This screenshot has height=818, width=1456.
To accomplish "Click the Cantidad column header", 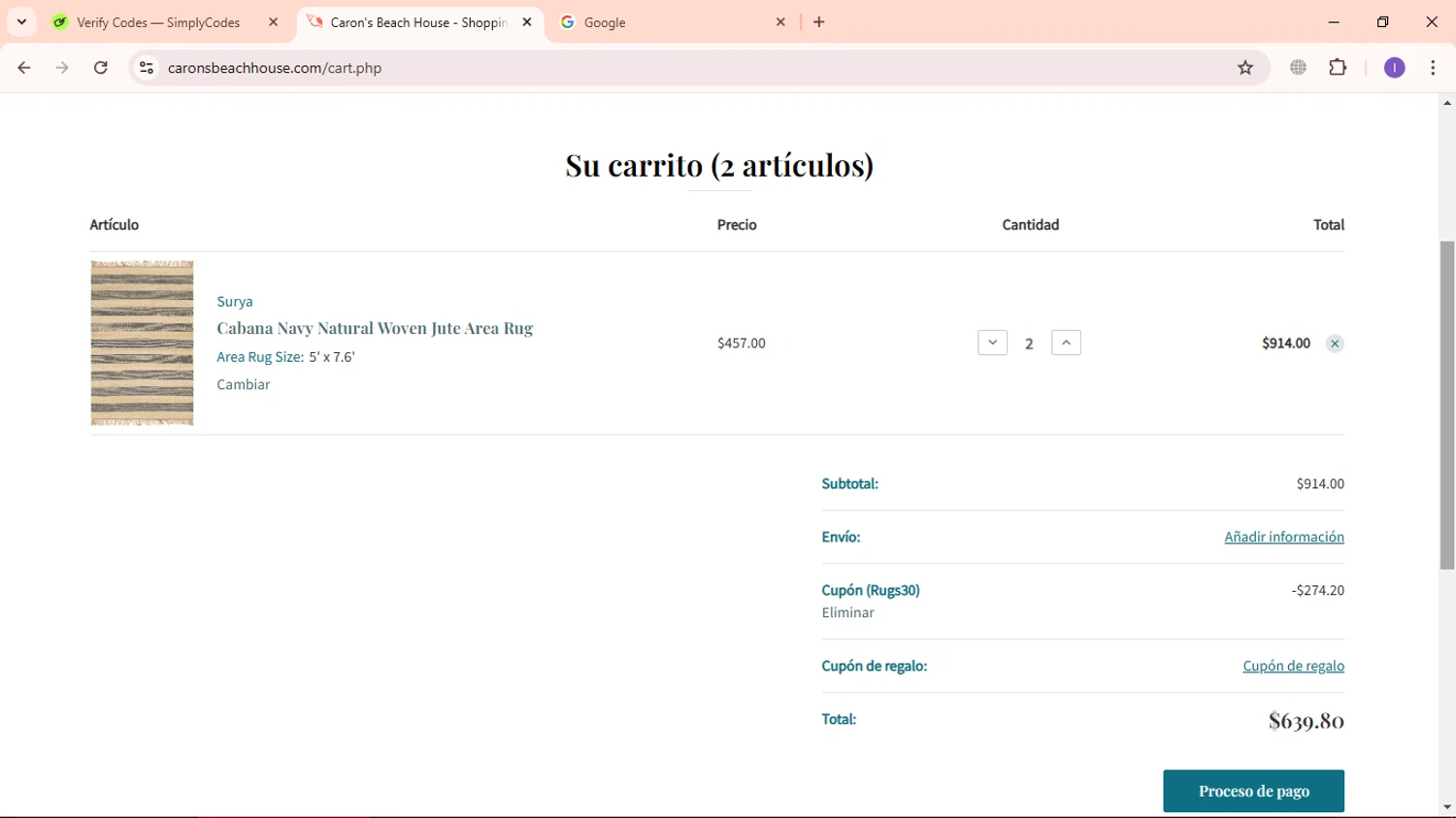I will (1031, 224).
